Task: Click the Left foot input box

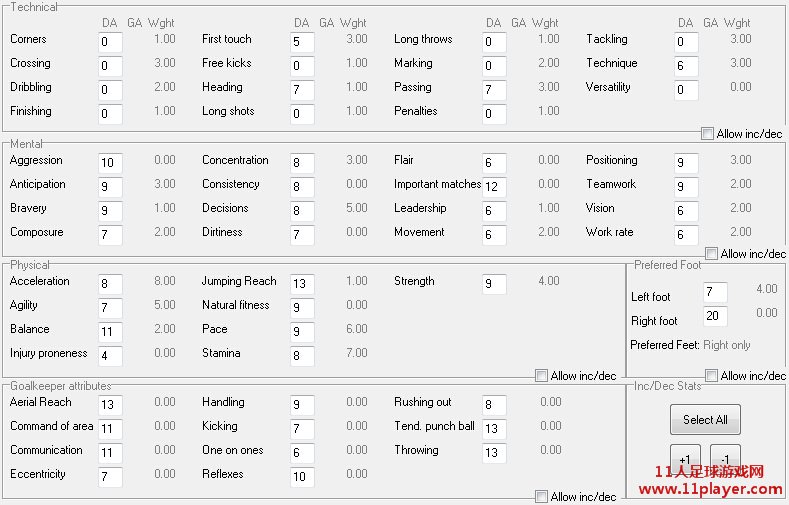Action: [x=715, y=292]
